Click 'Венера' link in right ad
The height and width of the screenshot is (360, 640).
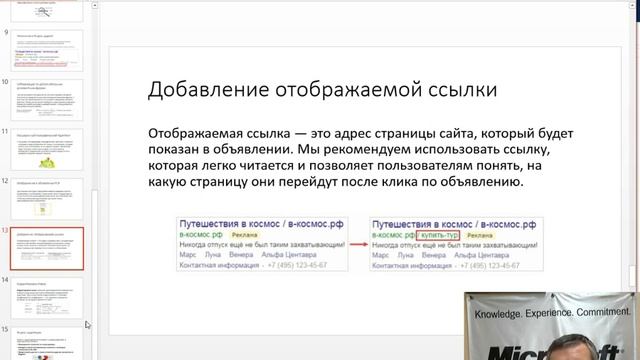[433, 255]
